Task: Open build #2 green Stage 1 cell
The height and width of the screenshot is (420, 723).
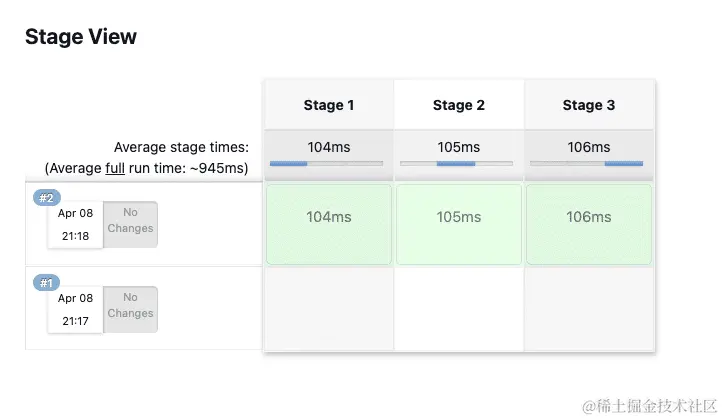Action: 329,224
